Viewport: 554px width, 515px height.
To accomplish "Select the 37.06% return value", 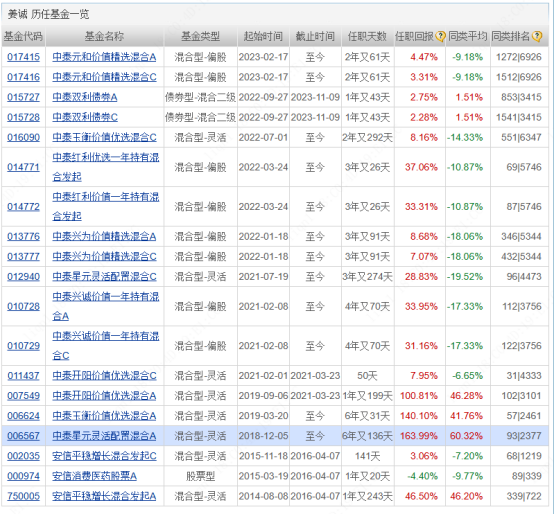I will (x=421, y=167).
